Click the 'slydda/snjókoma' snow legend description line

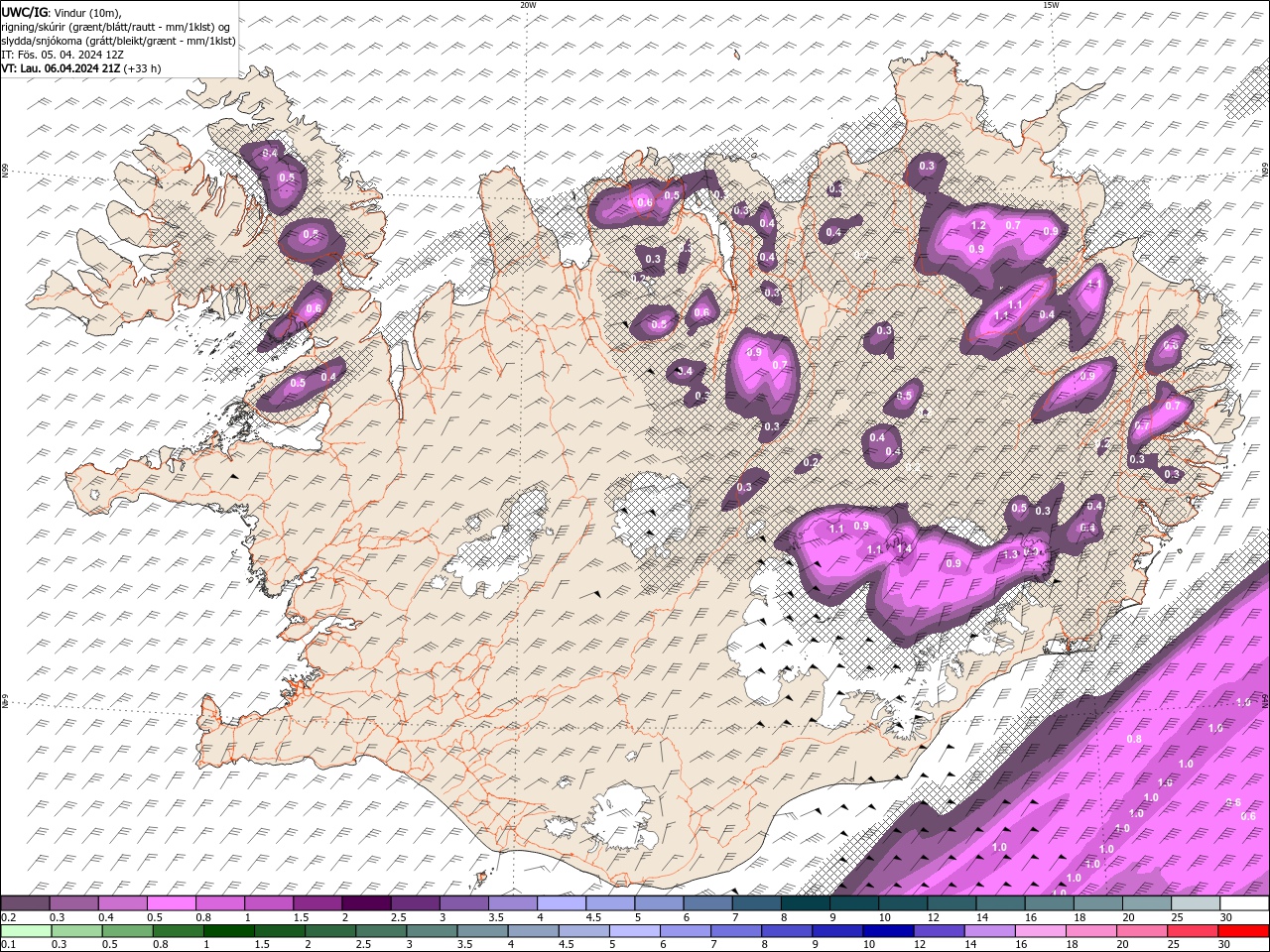pyautogui.click(x=118, y=41)
